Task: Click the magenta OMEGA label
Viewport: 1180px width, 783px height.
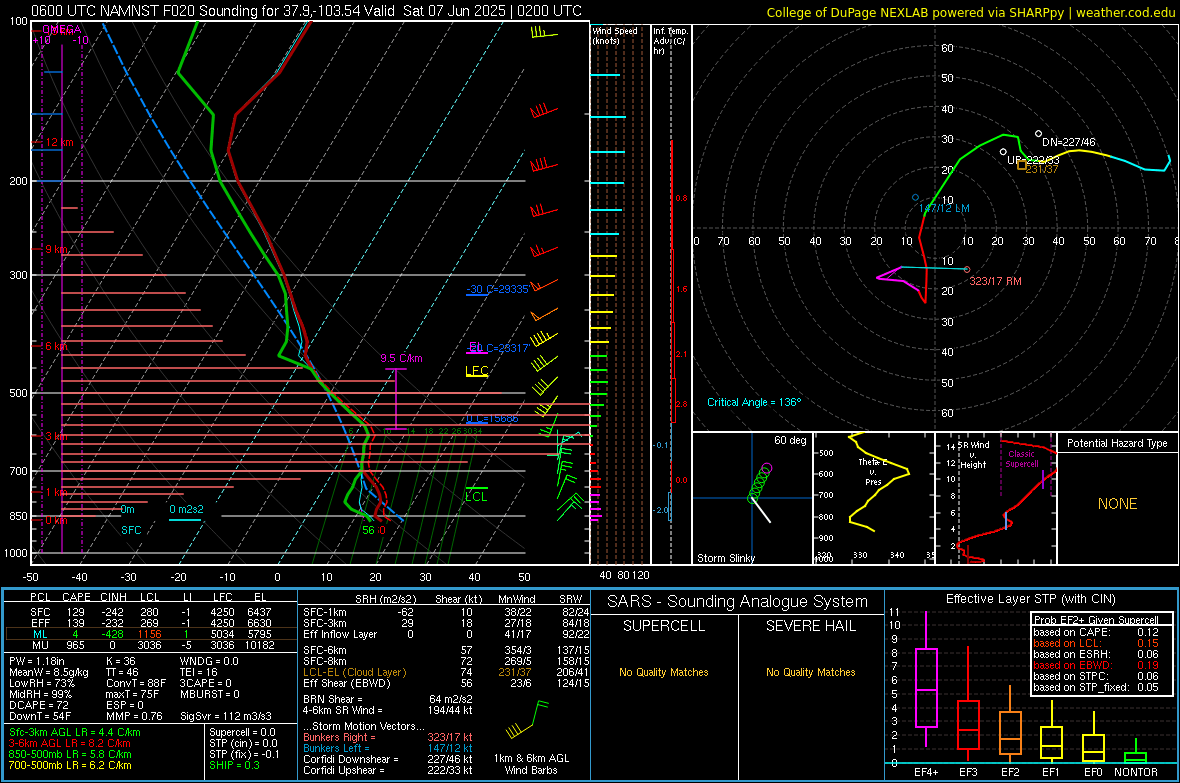Action: [62, 29]
